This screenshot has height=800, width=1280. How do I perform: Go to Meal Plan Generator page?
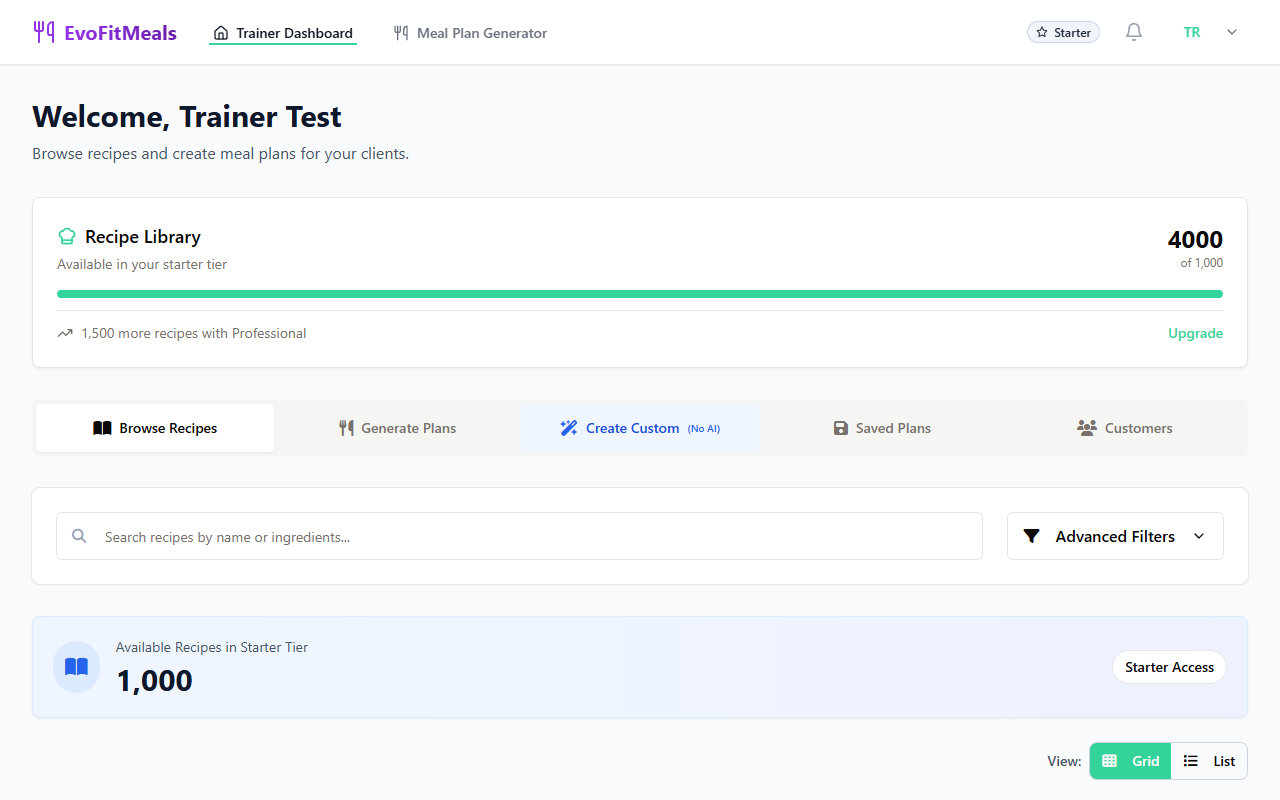point(470,33)
